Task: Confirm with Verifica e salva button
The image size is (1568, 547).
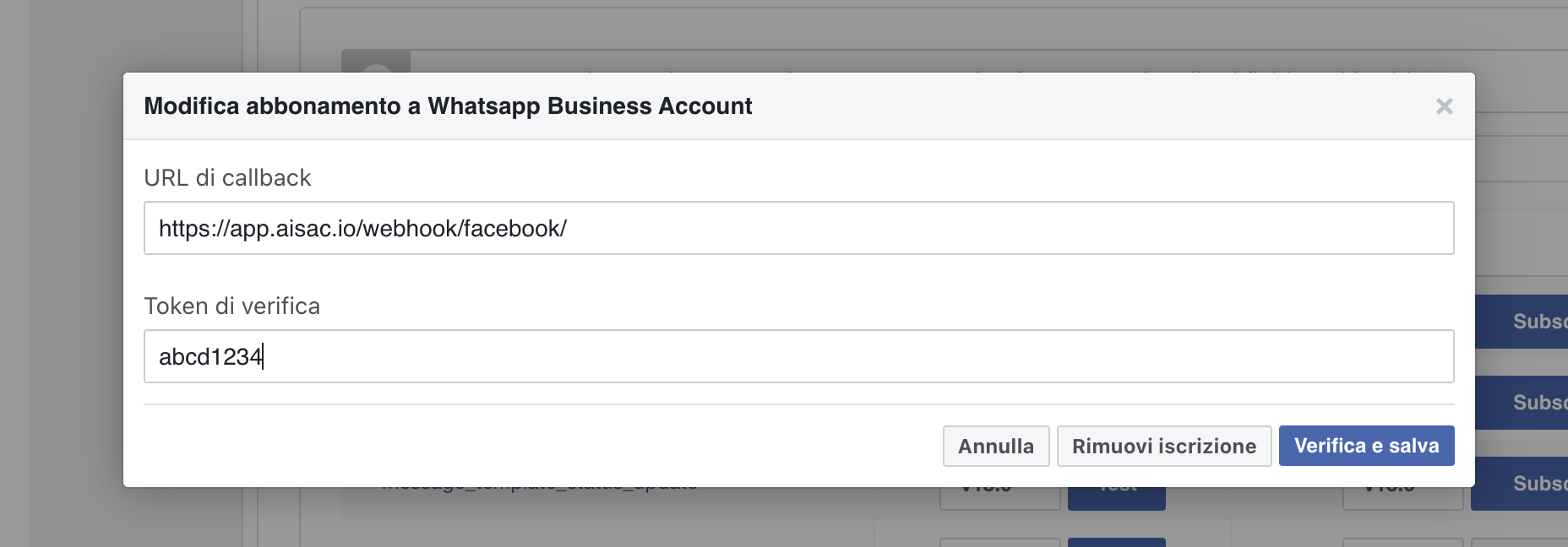Action: [x=1366, y=446]
